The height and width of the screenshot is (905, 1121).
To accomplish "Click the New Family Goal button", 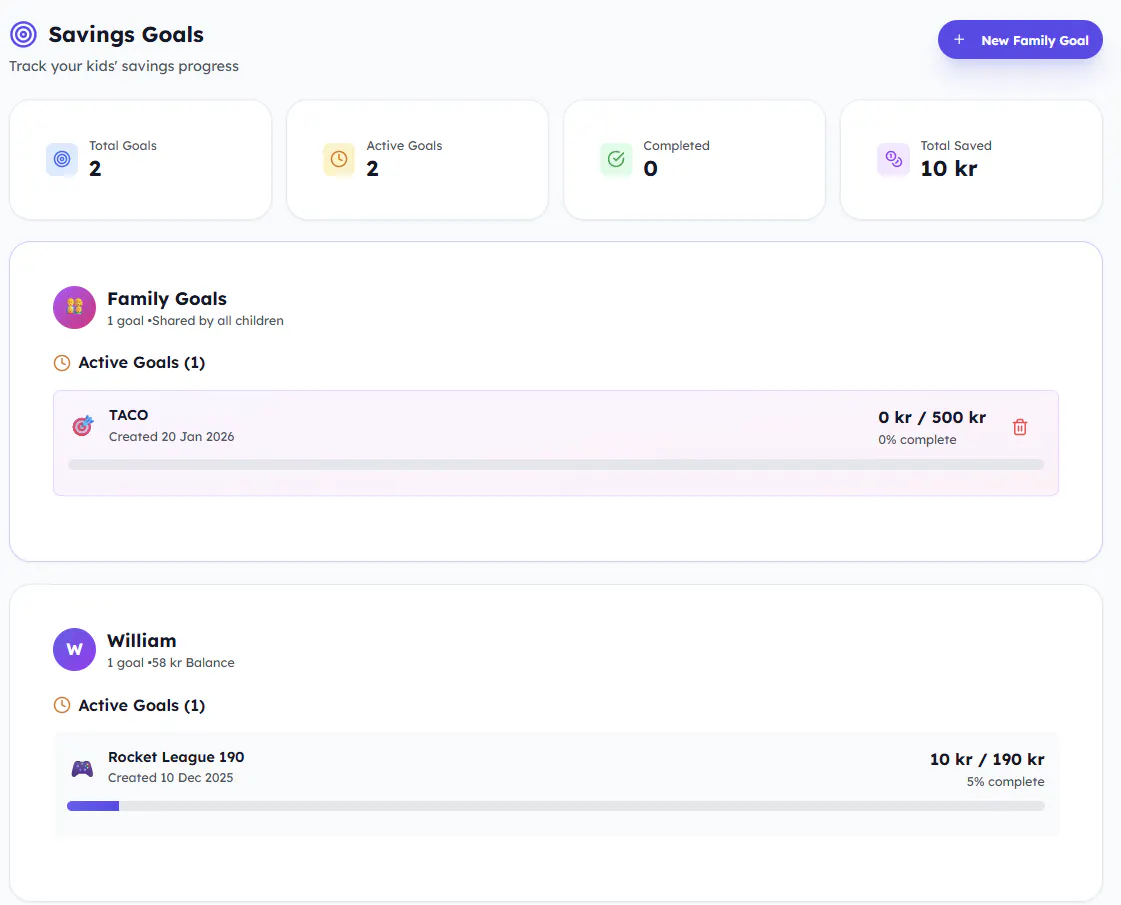I will pos(1019,40).
